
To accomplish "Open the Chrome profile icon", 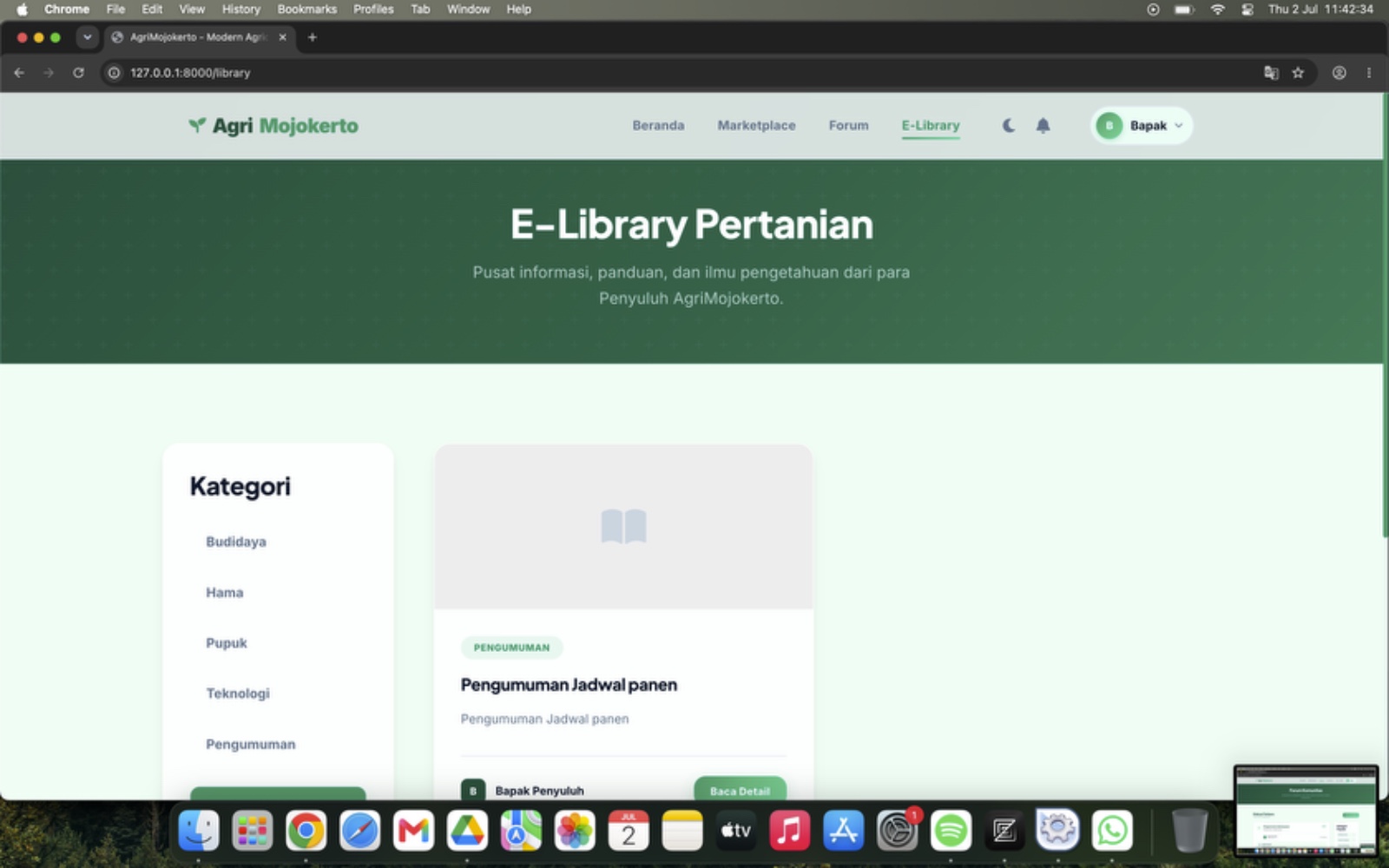I will pyautogui.click(x=1340, y=73).
